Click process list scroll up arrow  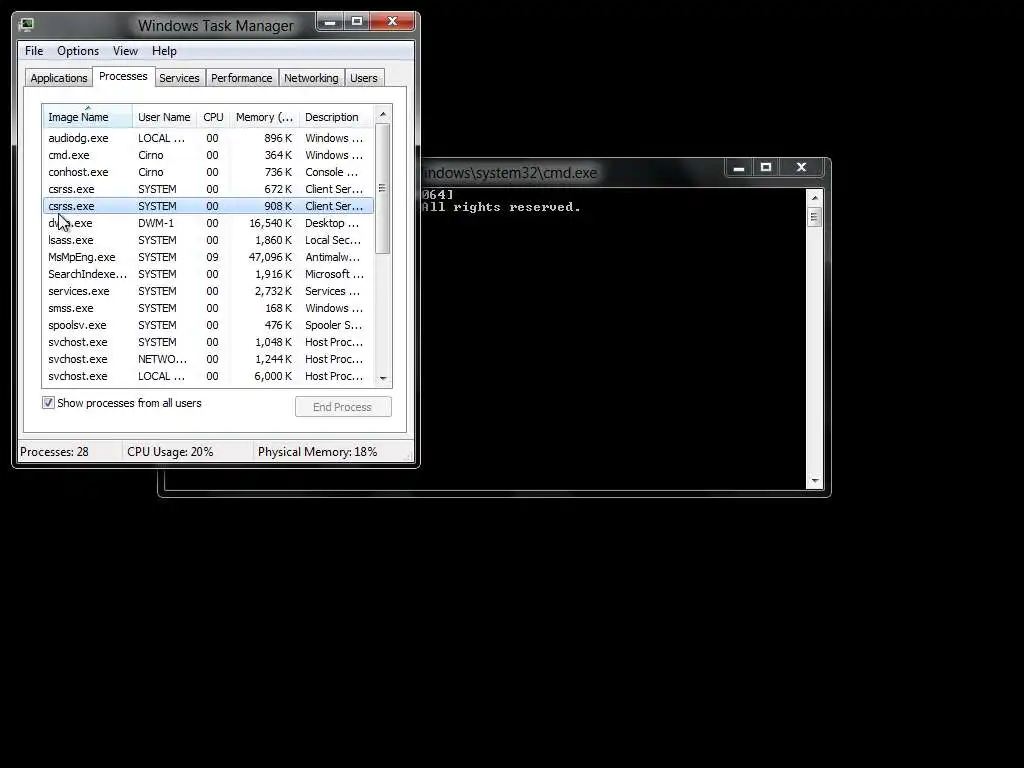click(x=383, y=114)
